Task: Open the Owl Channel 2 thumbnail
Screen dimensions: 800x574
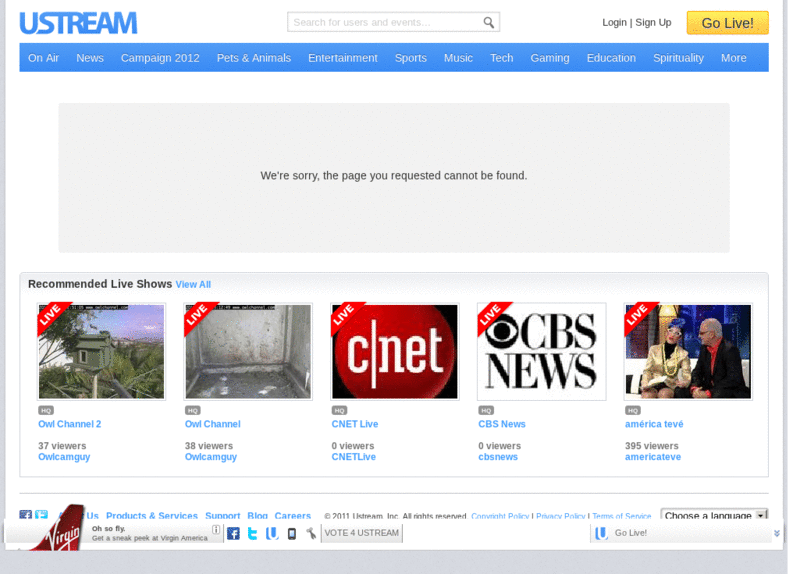Action: [102, 352]
